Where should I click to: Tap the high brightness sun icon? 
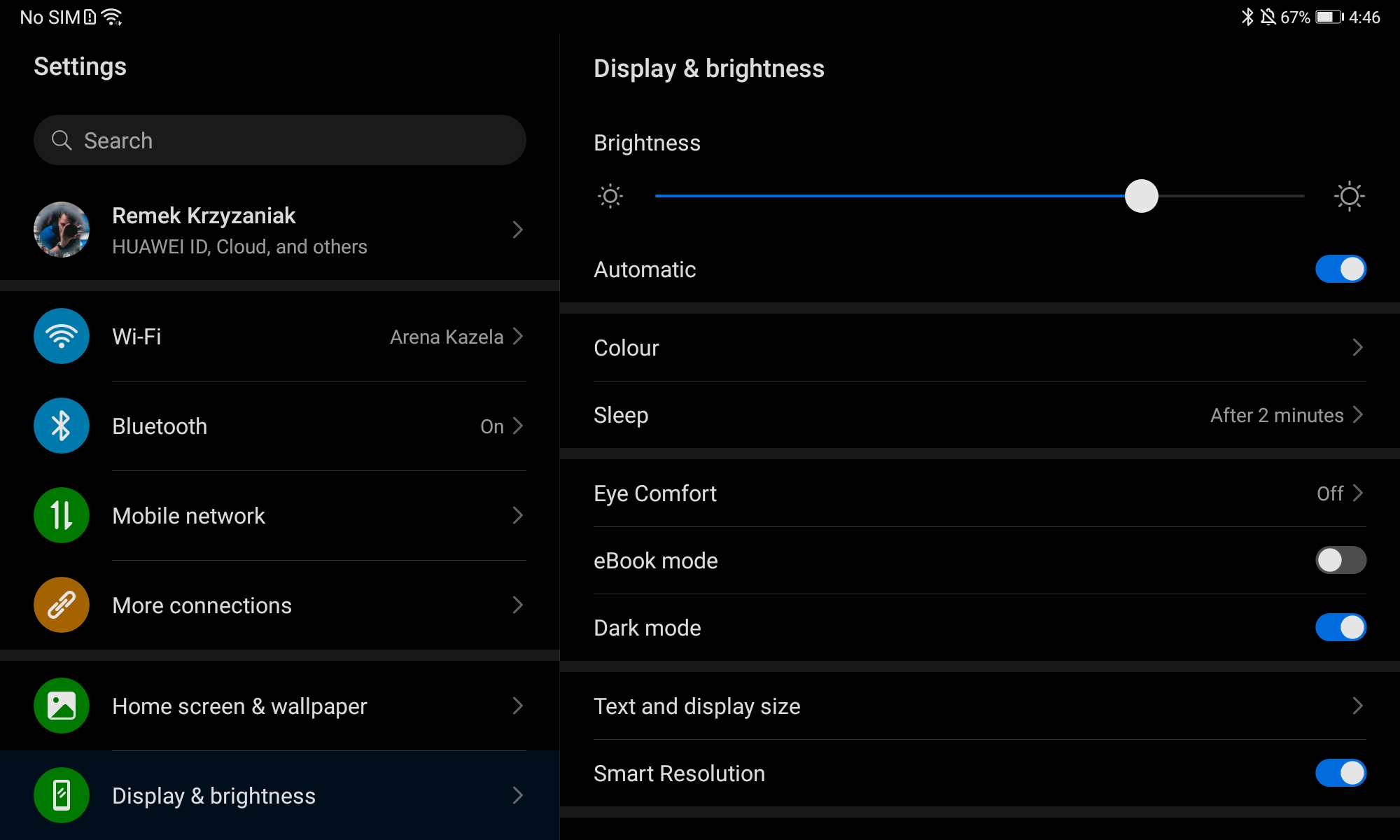[1349, 196]
